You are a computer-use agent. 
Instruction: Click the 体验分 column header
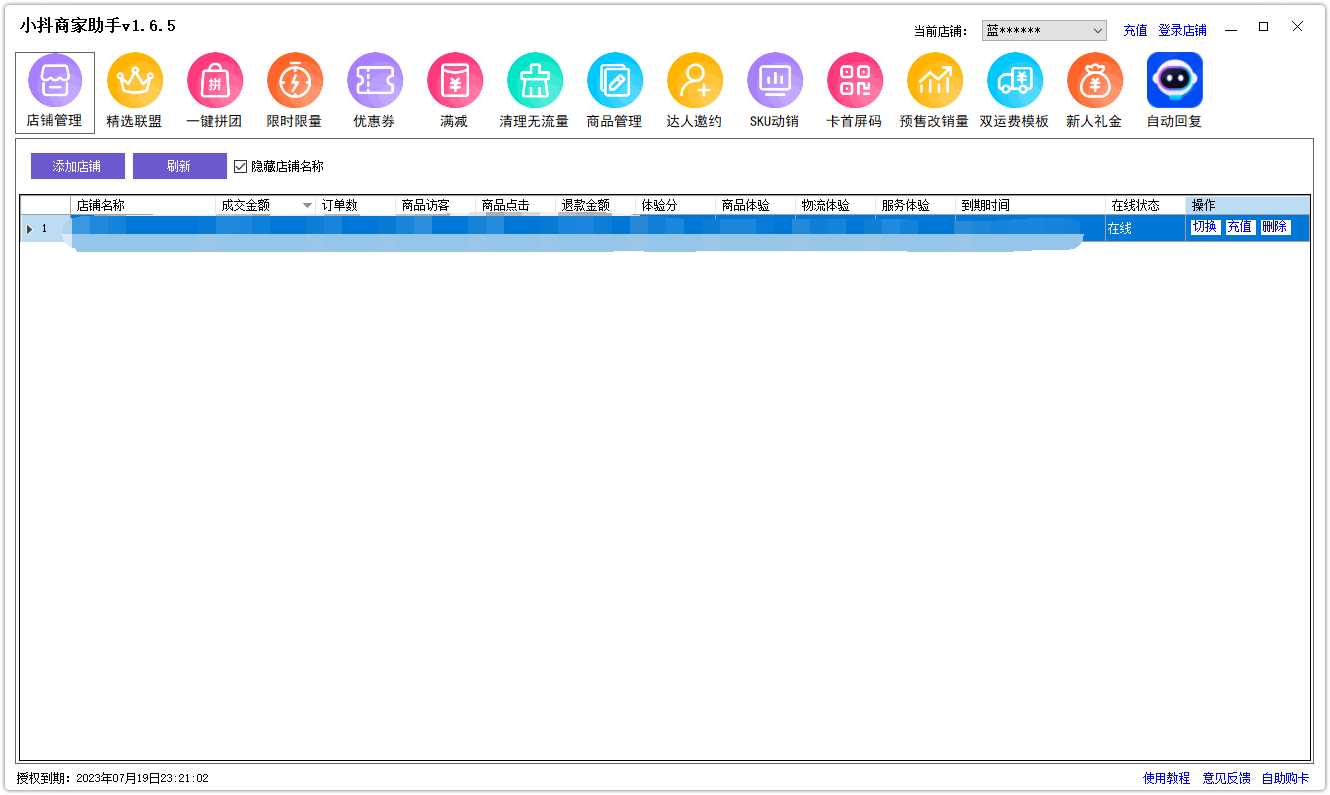click(674, 206)
